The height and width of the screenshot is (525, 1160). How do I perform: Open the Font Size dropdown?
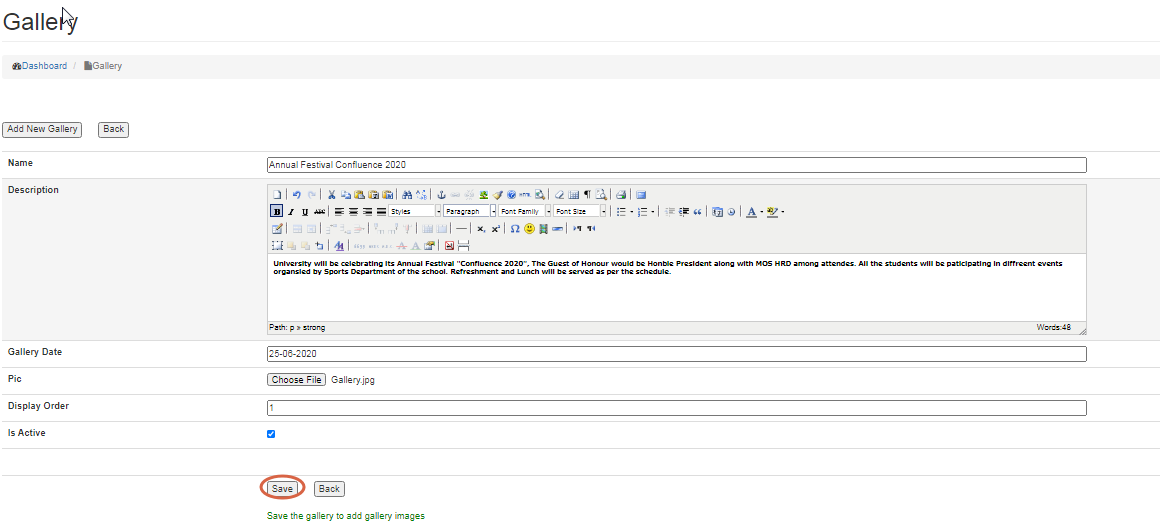(581, 212)
